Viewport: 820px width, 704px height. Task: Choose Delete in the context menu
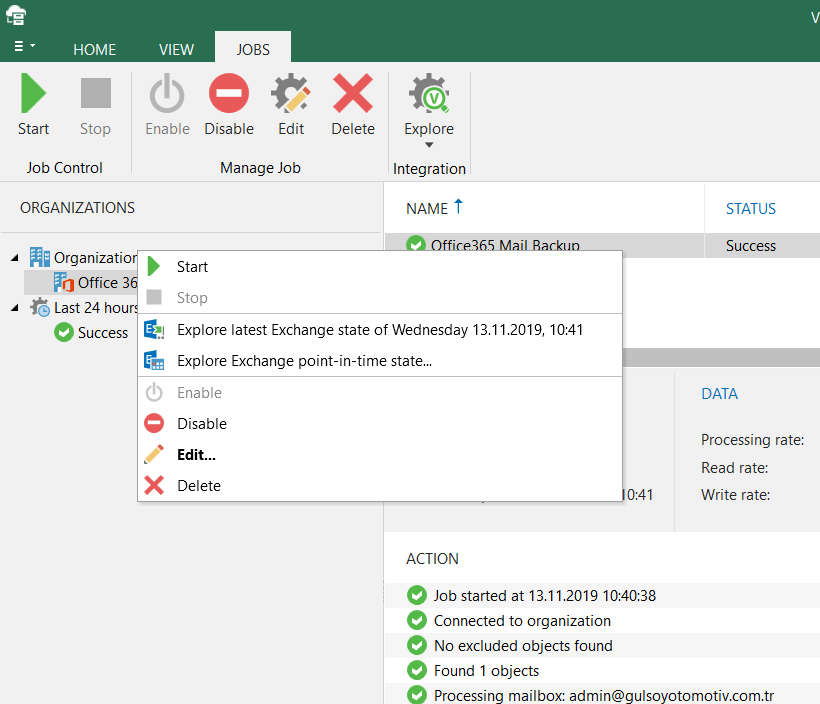198,485
